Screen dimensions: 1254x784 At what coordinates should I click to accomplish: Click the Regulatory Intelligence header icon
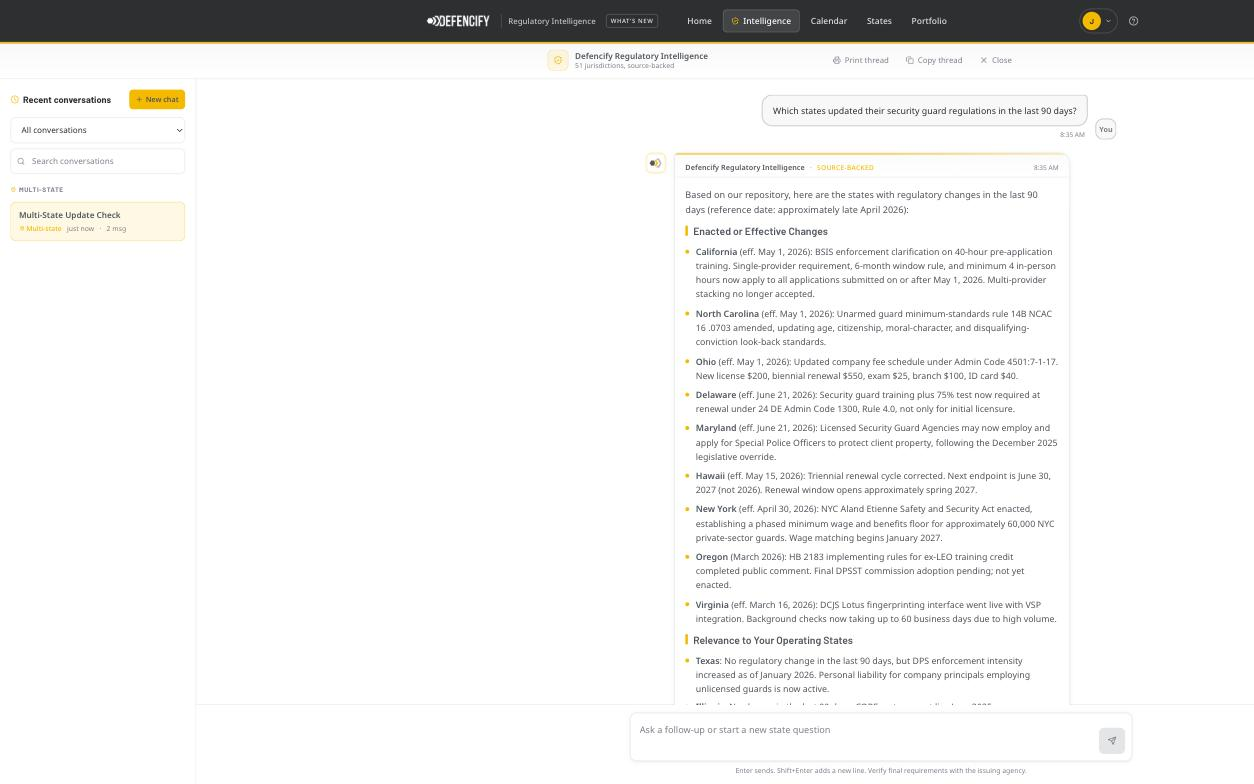558,60
